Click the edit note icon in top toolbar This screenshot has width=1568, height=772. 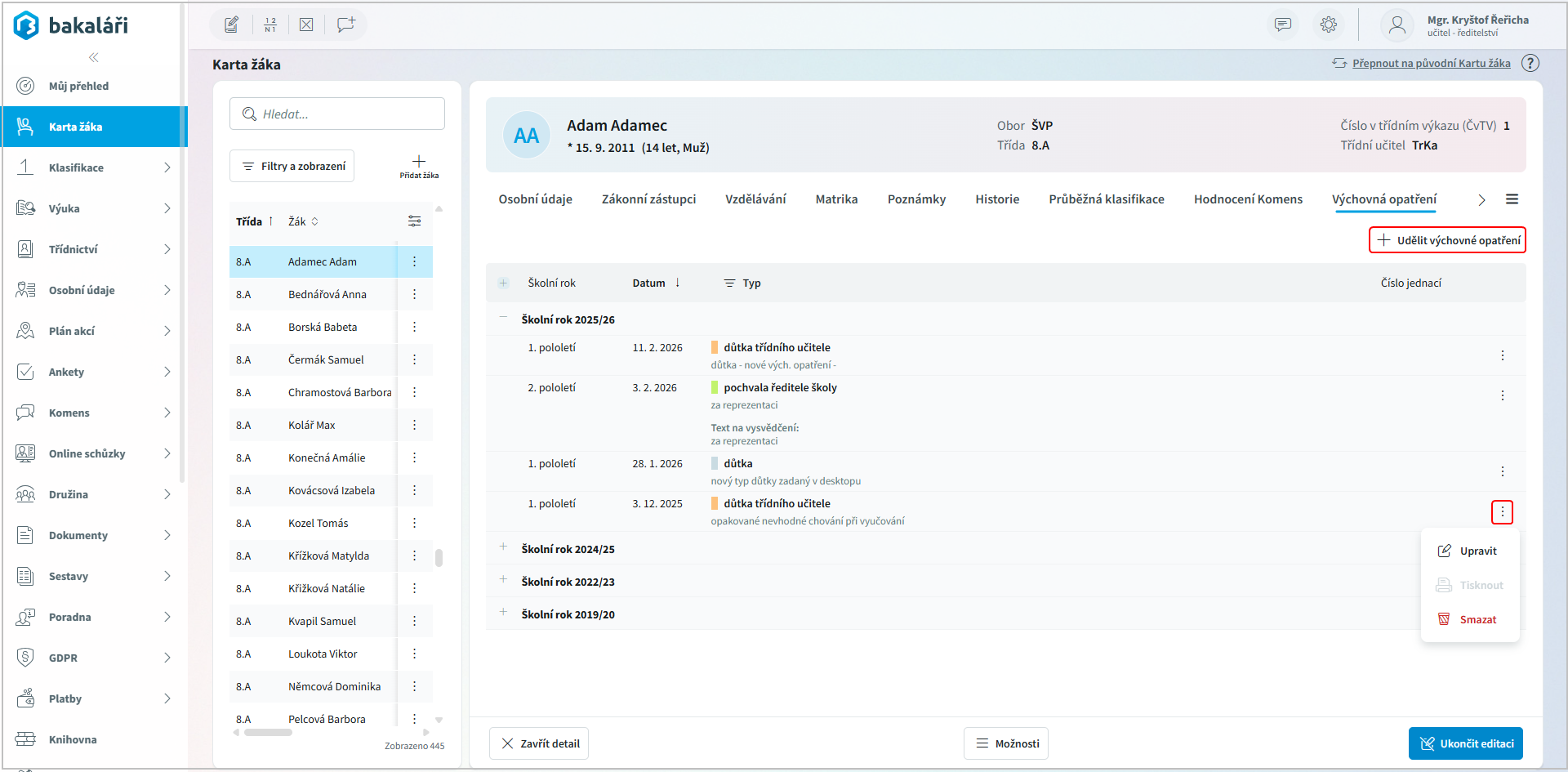coord(232,25)
